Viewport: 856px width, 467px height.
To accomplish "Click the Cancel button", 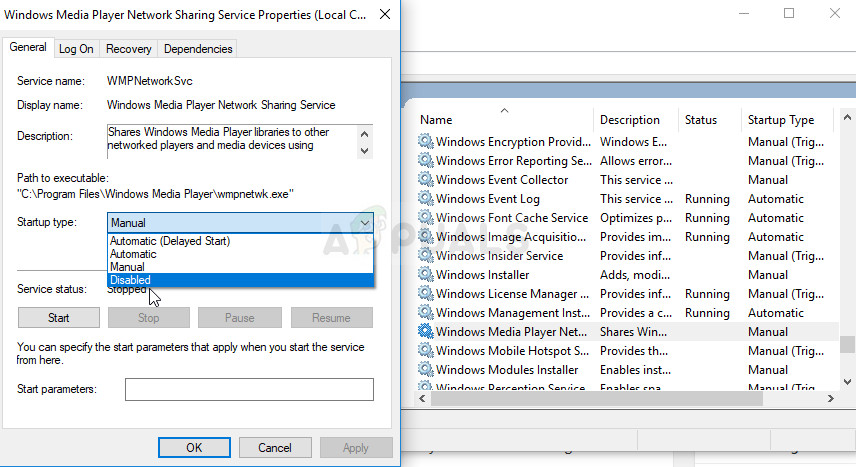I will [275, 447].
